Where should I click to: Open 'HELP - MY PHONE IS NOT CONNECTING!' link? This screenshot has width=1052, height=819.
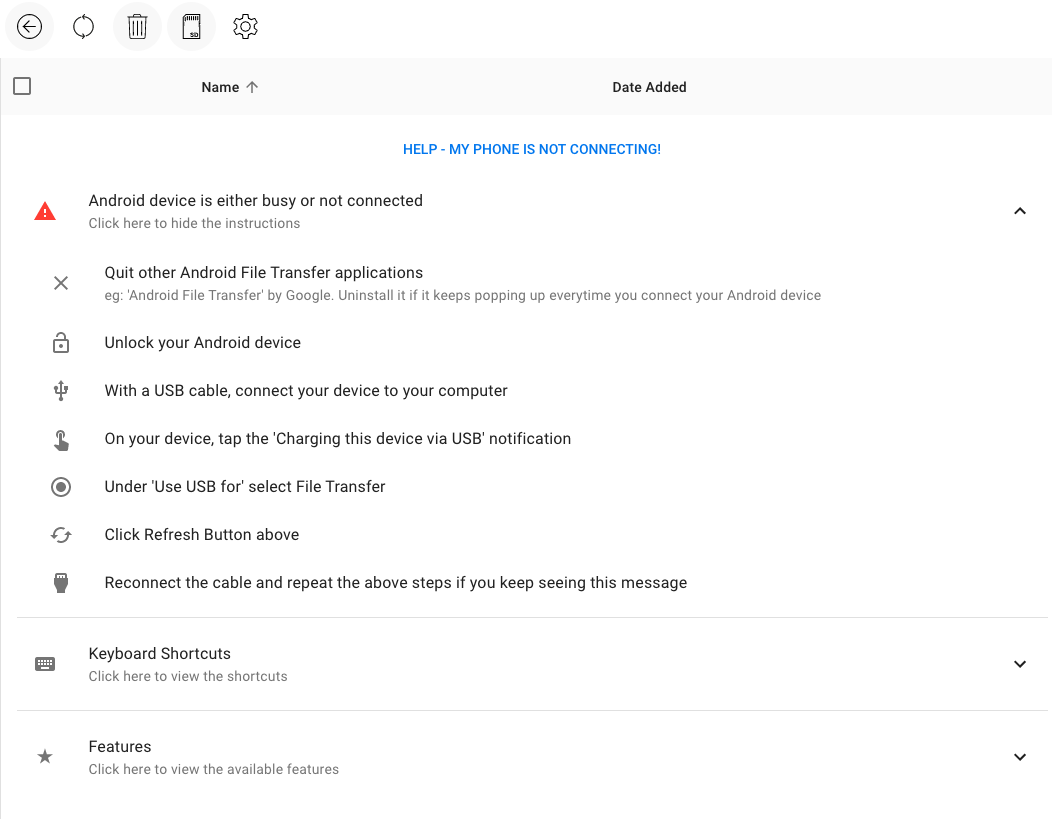[531, 149]
